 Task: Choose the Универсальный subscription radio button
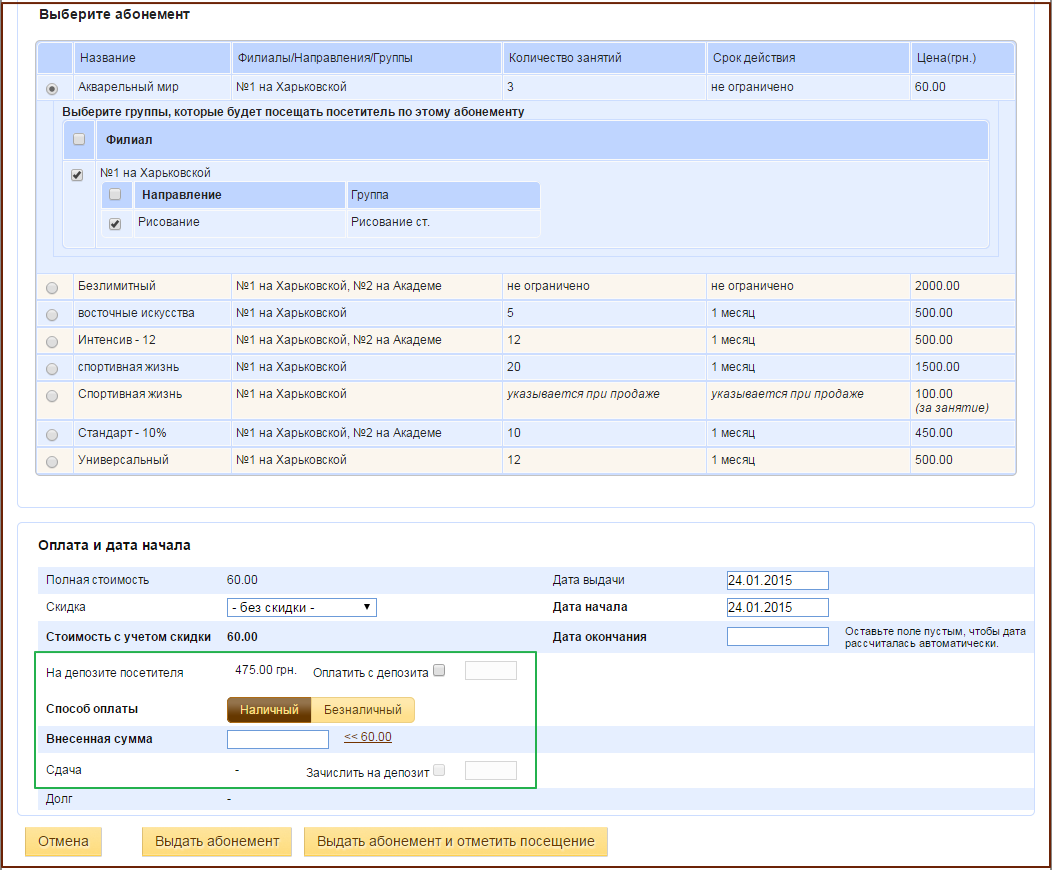[x=52, y=461]
